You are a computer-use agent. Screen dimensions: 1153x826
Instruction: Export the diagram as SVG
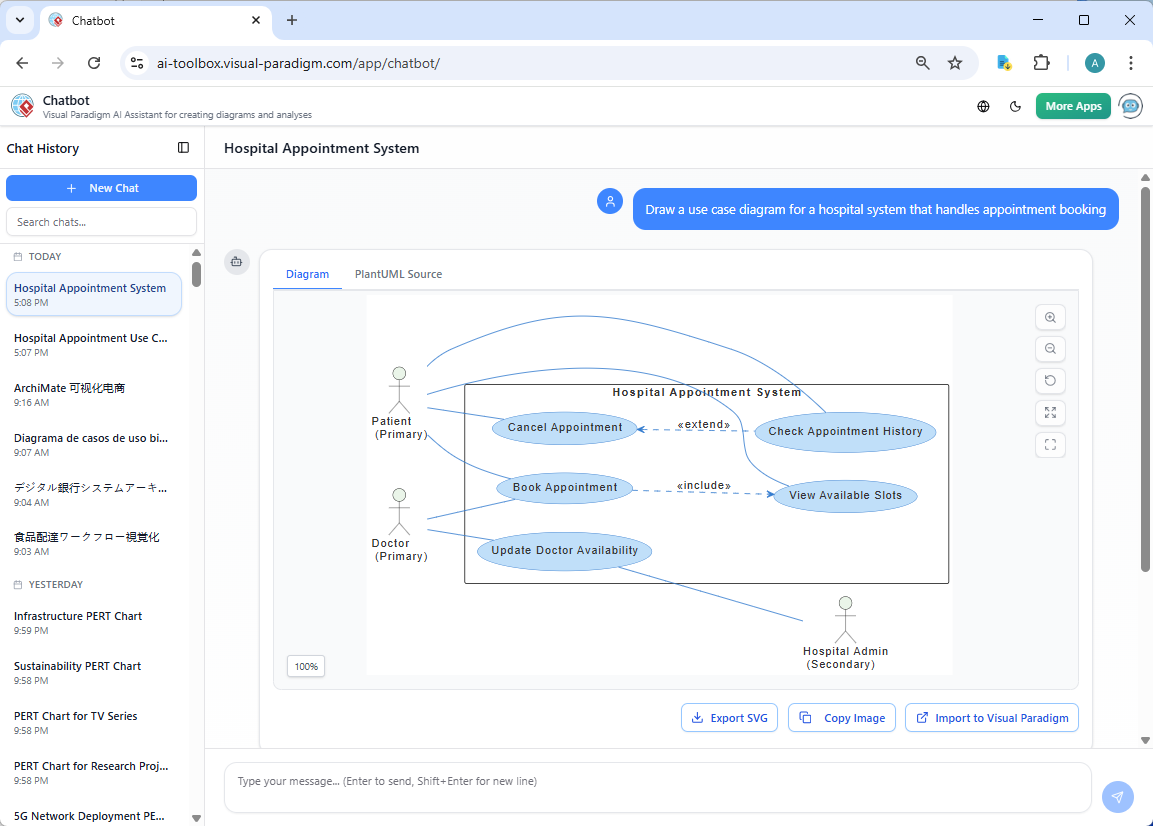click(x=729, y=717)
